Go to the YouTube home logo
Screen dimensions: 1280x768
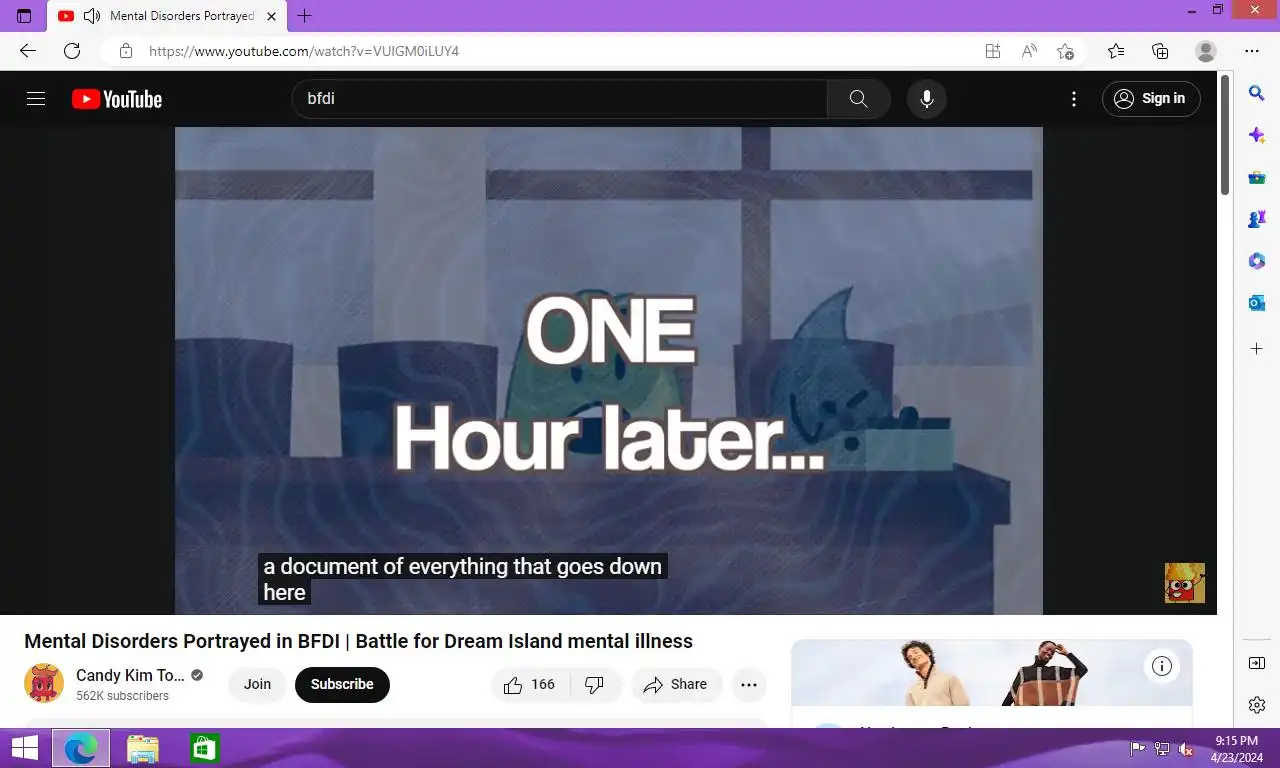(117, 99)
